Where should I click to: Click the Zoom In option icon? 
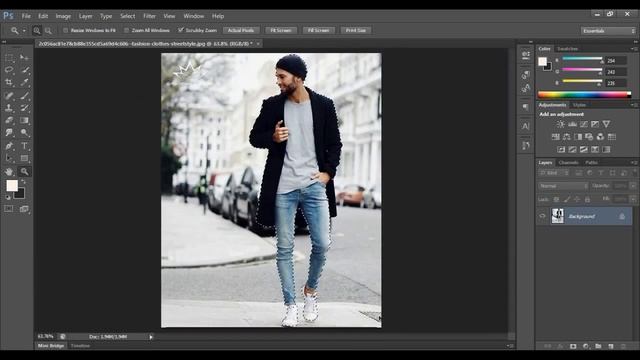37,31
